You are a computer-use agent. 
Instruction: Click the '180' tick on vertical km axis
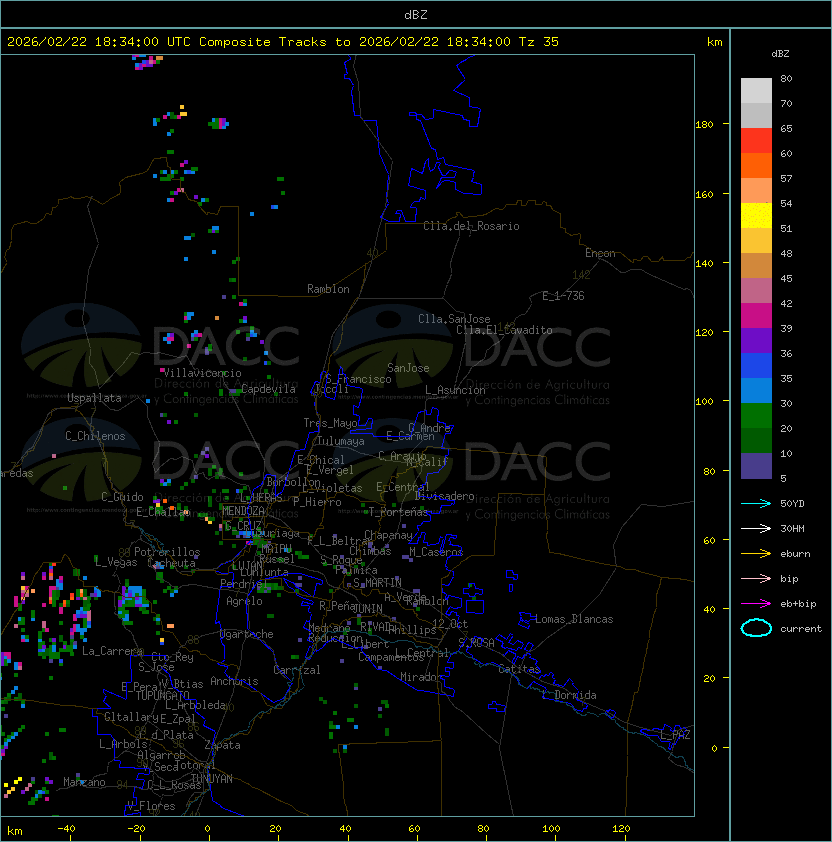704,124
